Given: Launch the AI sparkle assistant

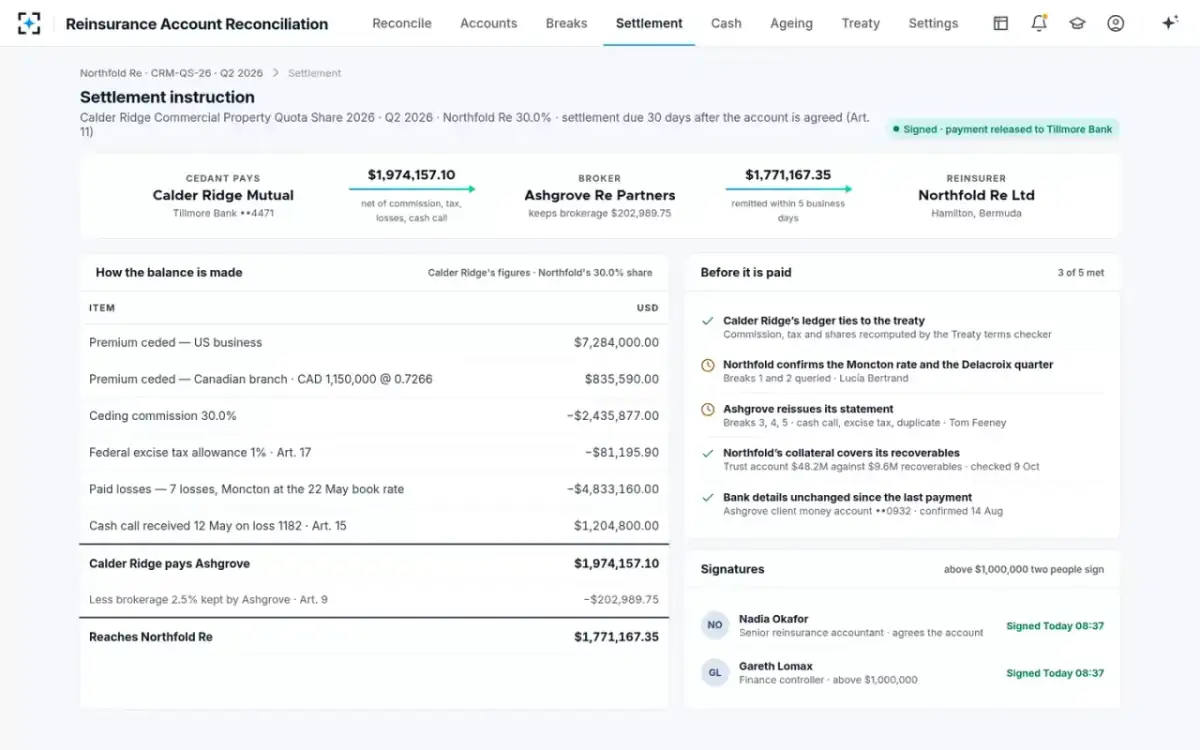Looking at the screenshot, I should [x=1170, y=23].
